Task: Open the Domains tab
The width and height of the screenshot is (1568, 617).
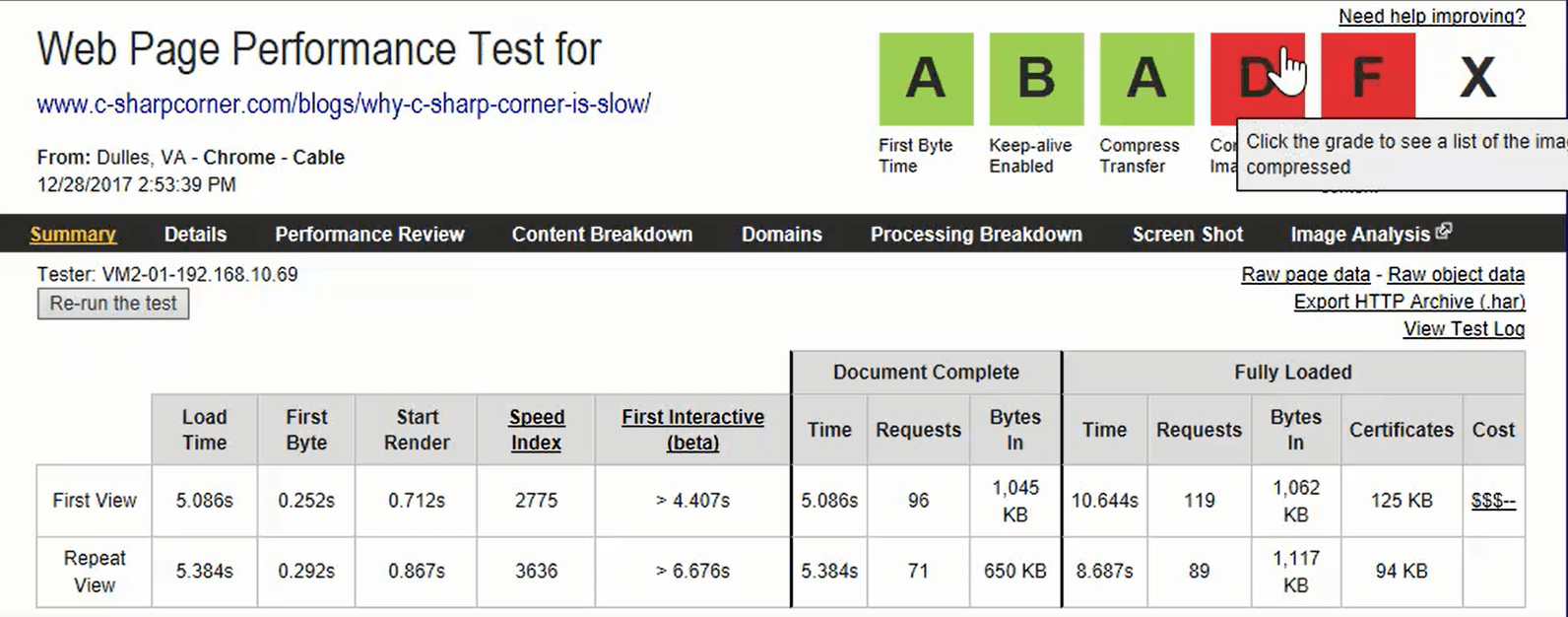Action: [x=781, y=235]
